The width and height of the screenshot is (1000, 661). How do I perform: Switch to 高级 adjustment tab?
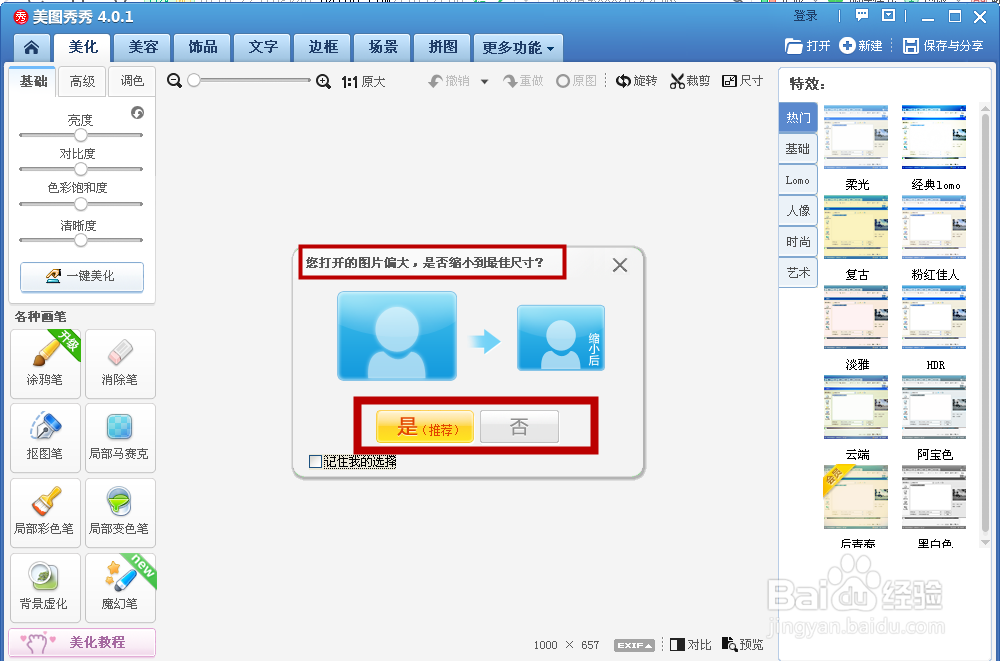tap(82, 81)
